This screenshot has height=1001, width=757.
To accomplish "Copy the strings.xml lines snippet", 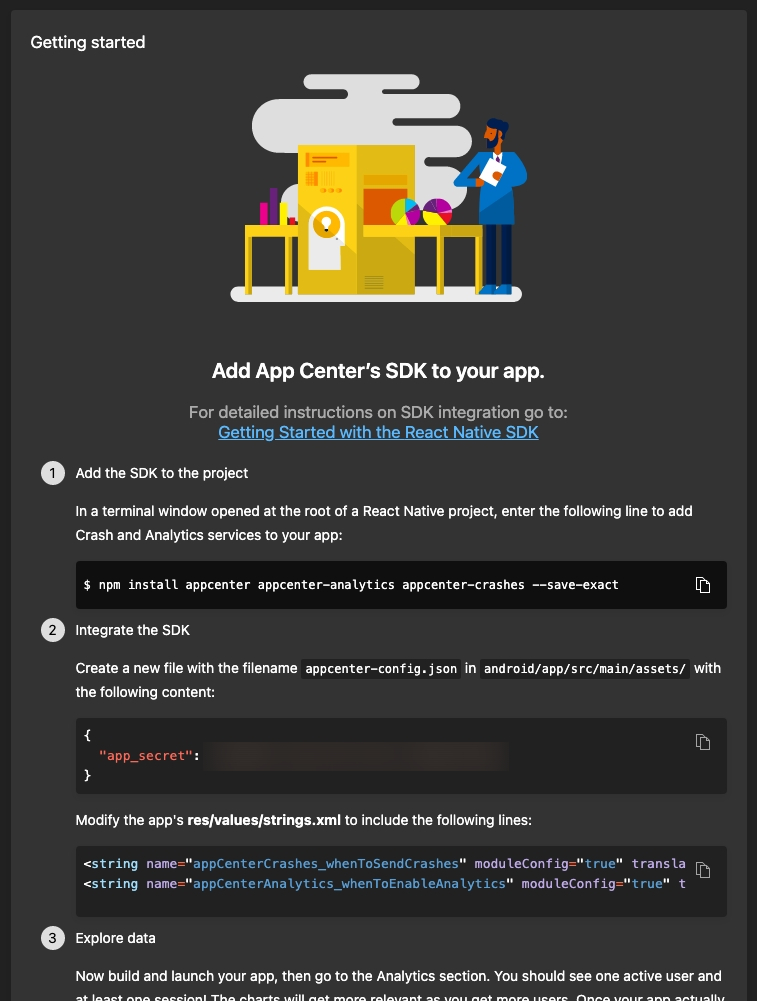I will [703, 870].
